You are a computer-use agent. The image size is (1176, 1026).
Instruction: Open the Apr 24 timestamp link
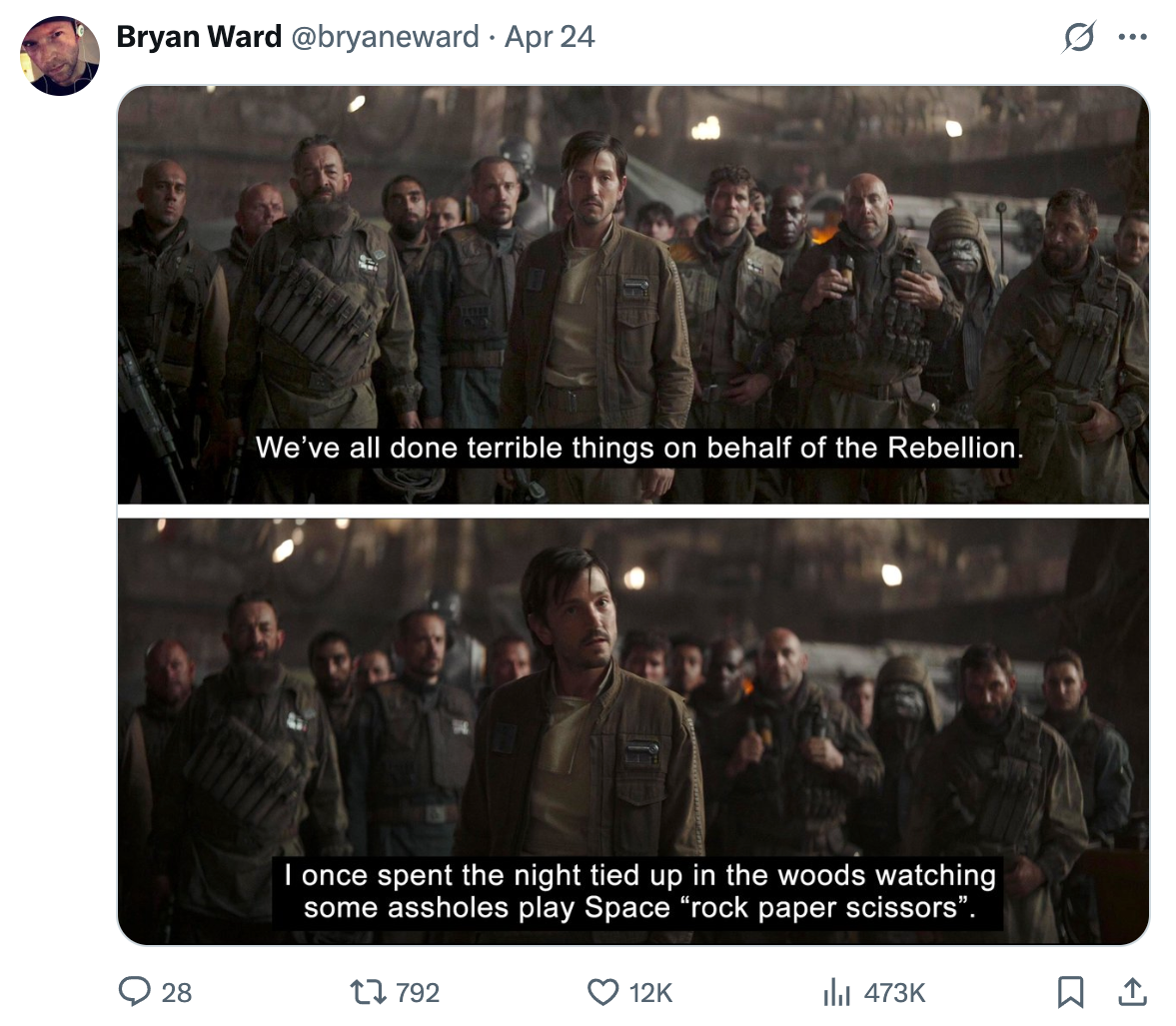549,36
